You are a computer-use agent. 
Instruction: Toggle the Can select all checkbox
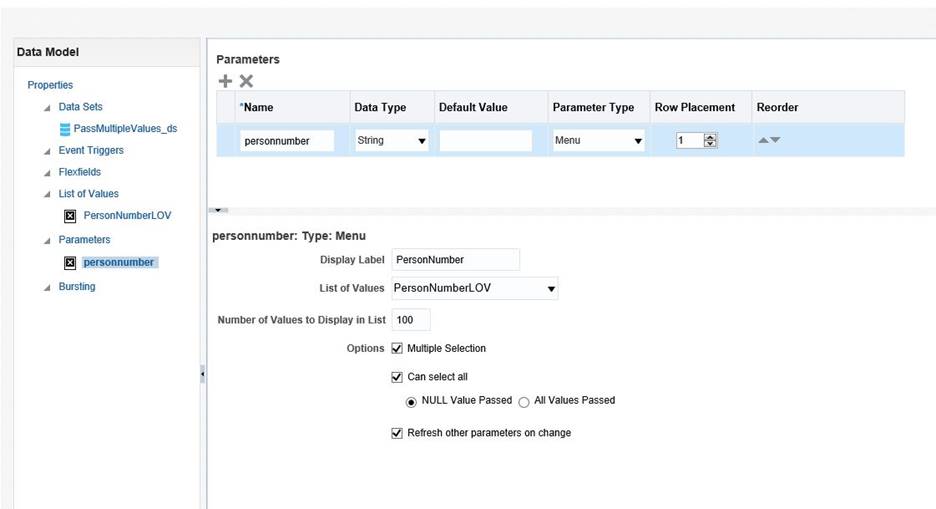coord(397,377)
